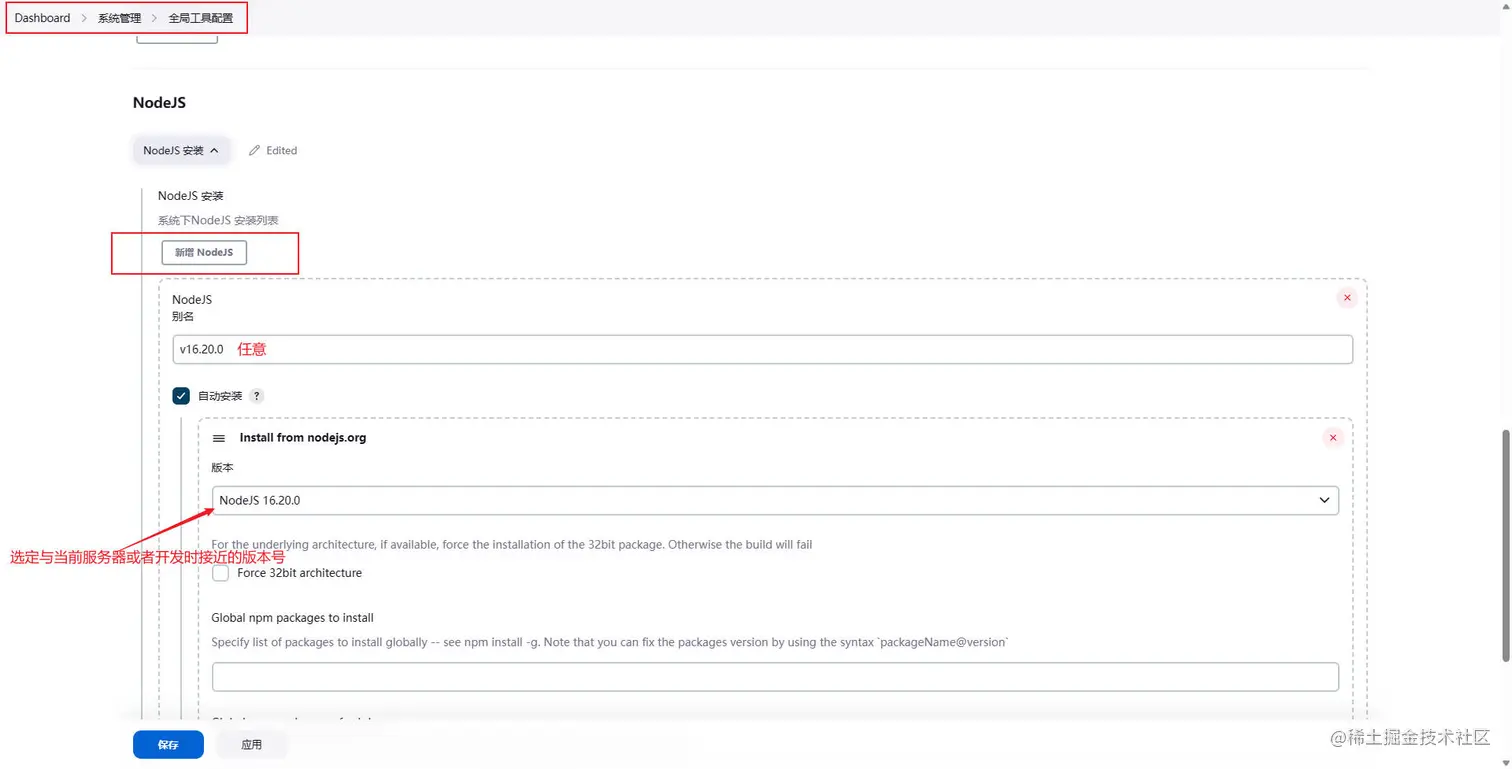Open 全局工具配置 breadcrumb link
The width and height of the screenshot is (1512, 769).
[x=200, y=18]
